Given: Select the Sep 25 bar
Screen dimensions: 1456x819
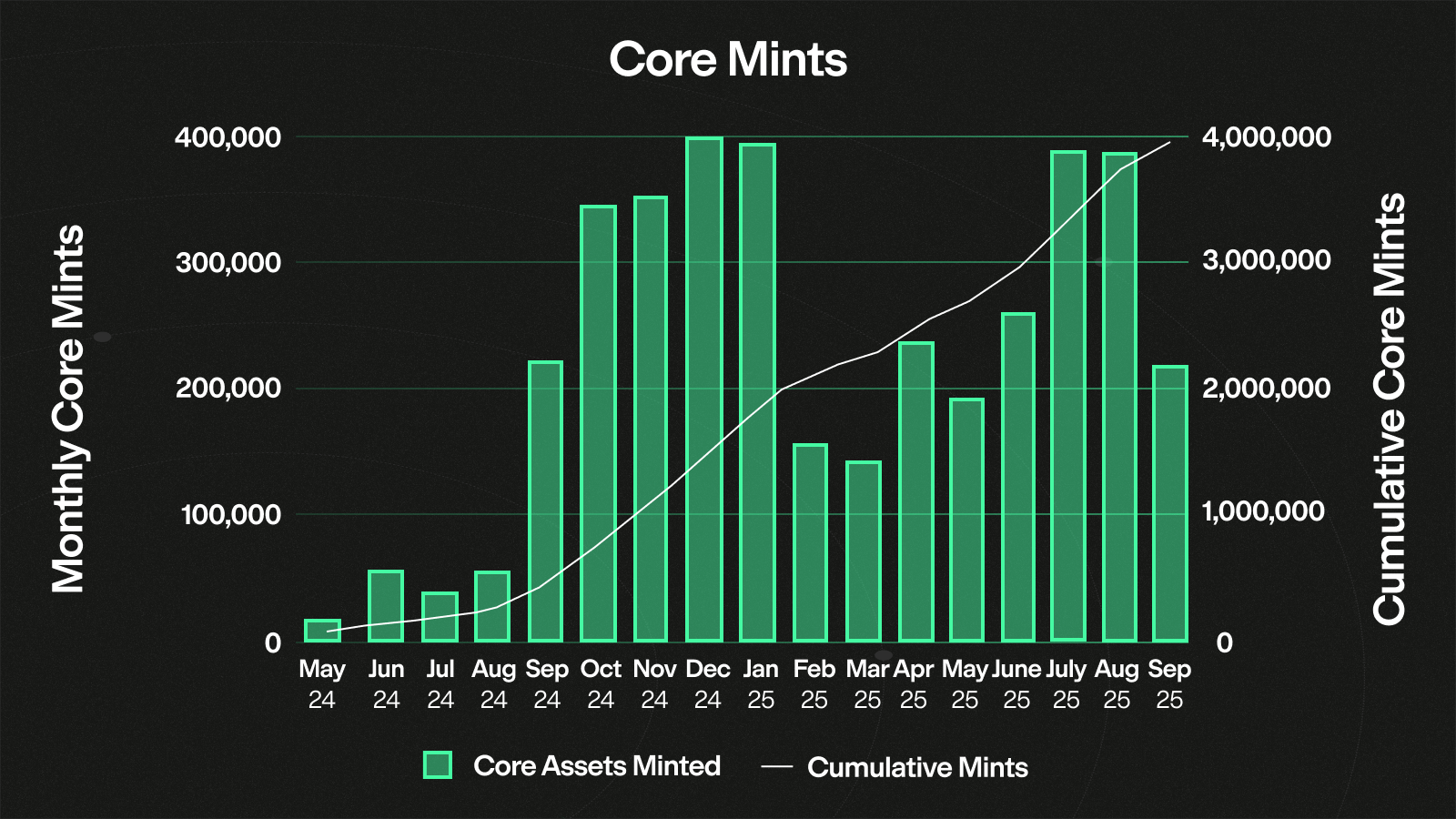Looking at the screenshot, I should [x=1169, y=504].
